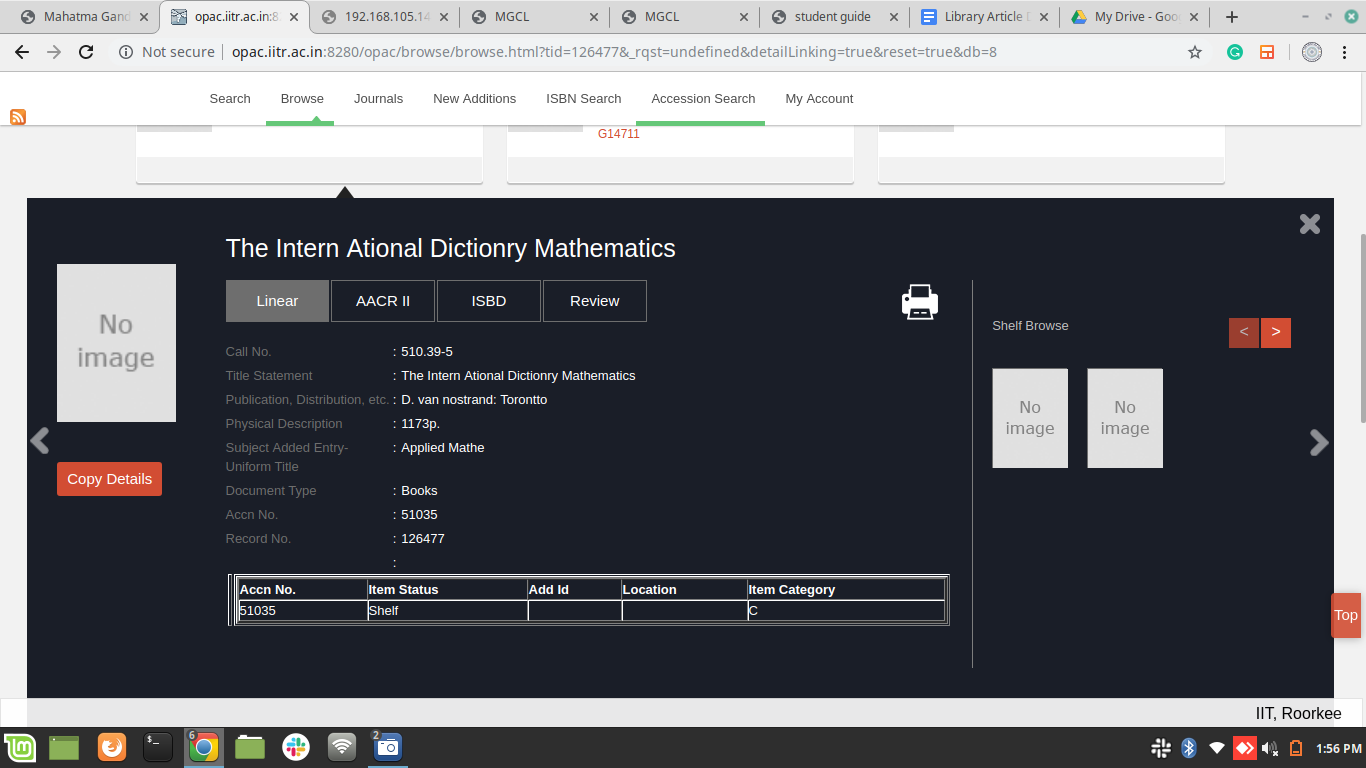Close the book detail panel
Viewport: 1366px width, 768px height.
pyautogui.click(x=1310, y=224)
